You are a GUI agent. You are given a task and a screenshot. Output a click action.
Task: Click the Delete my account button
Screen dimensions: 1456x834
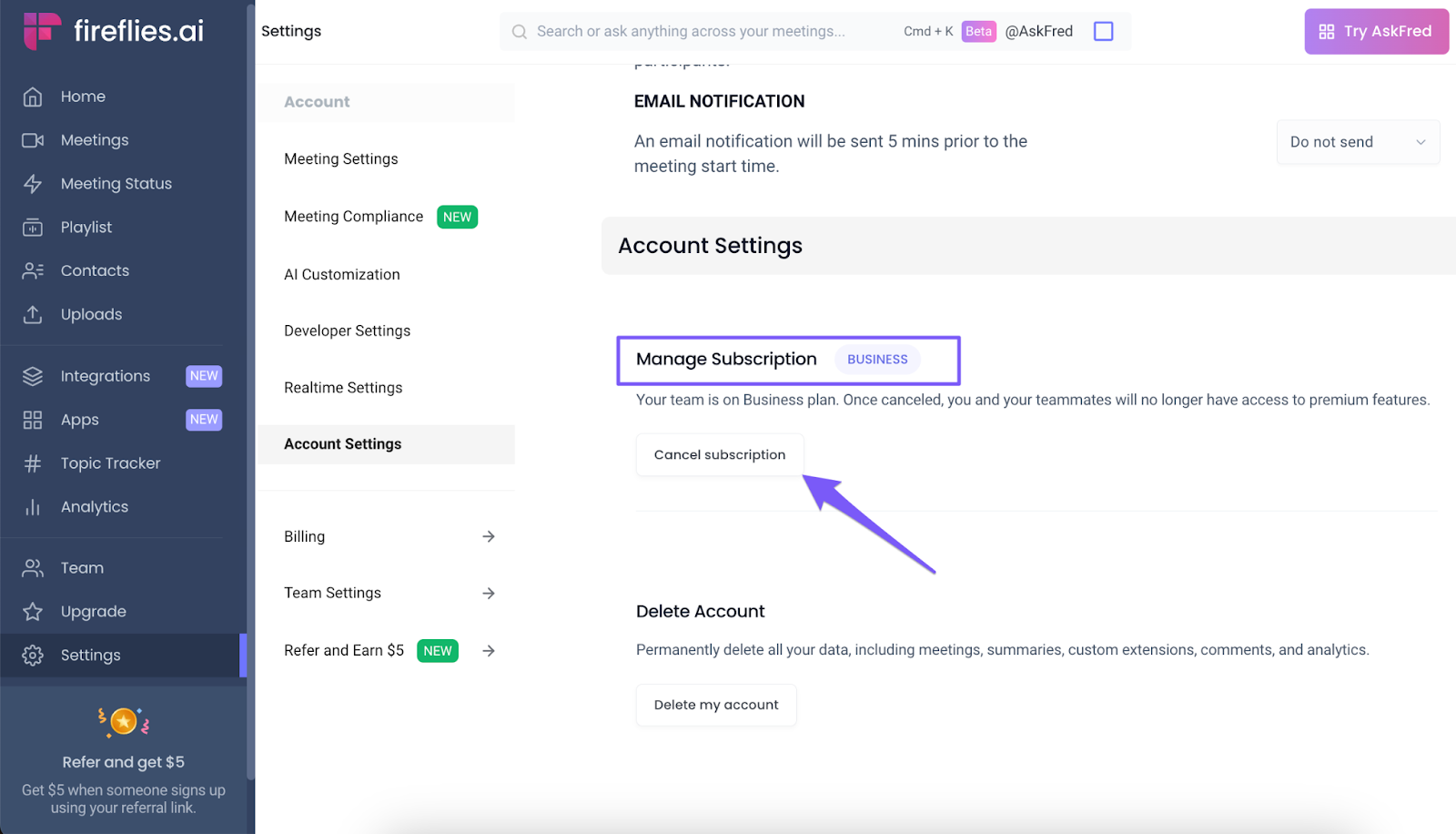pos(716,706)
